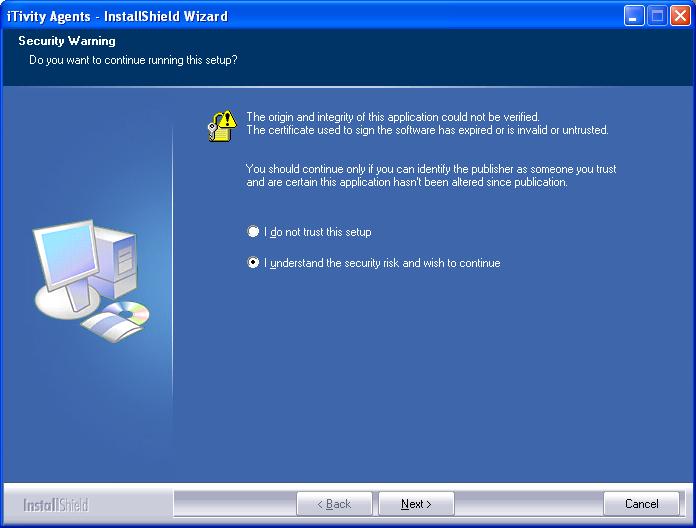Click the "Do you want to continue" subtitle
696x528 pixels.
click(133, 60)
